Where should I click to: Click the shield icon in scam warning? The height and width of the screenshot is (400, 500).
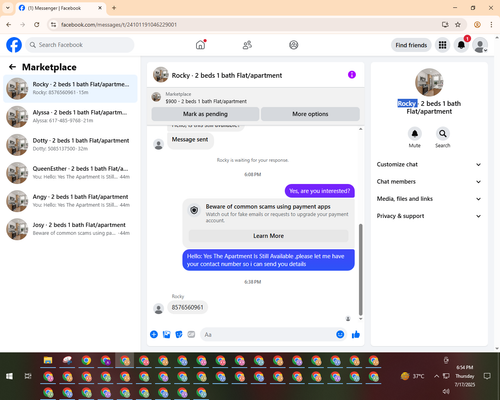pos(194,210)
